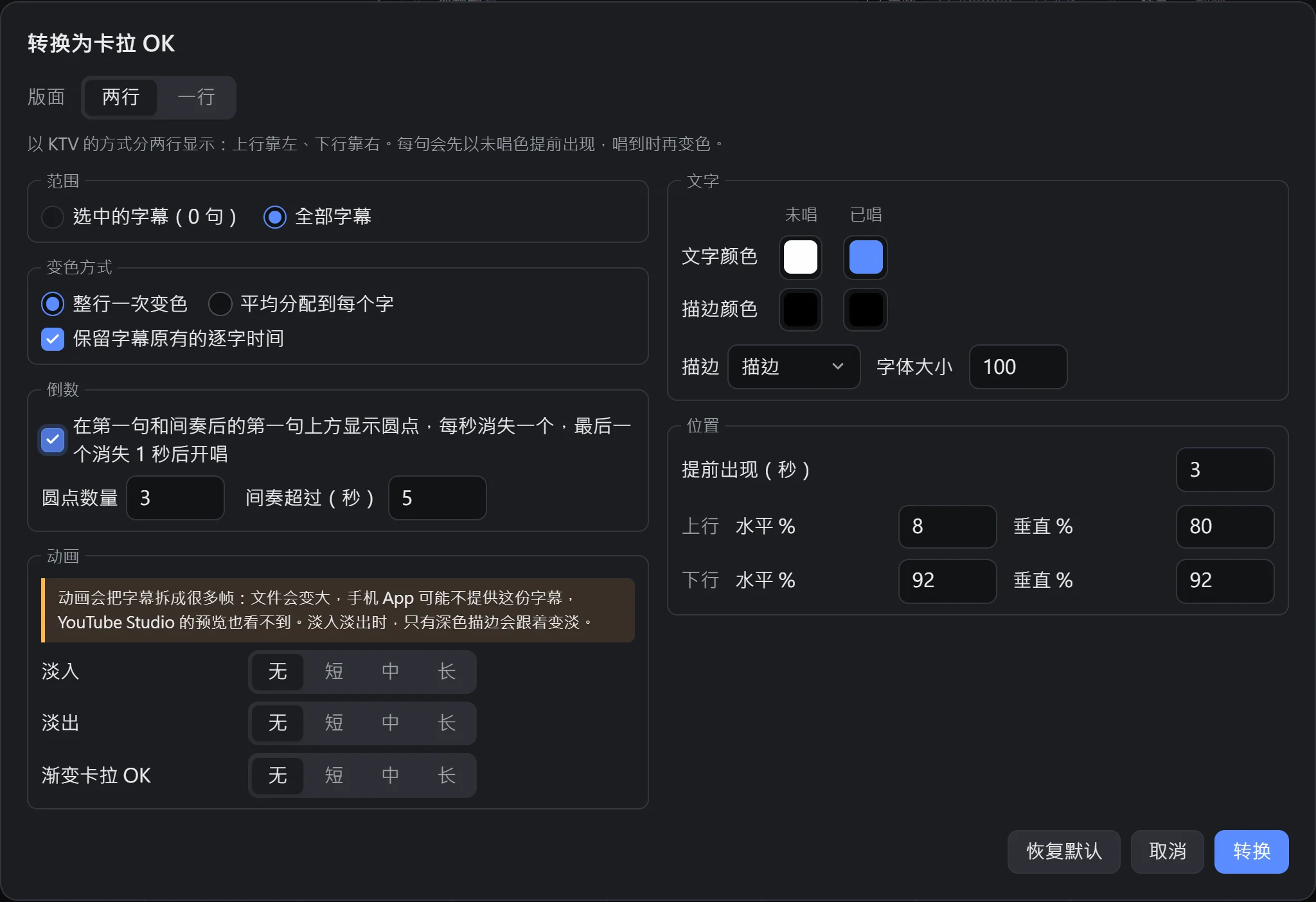The height and width of the screenshot is (902, 1316).
Task: Set 淡入 to 中
Action: point(391,671)
